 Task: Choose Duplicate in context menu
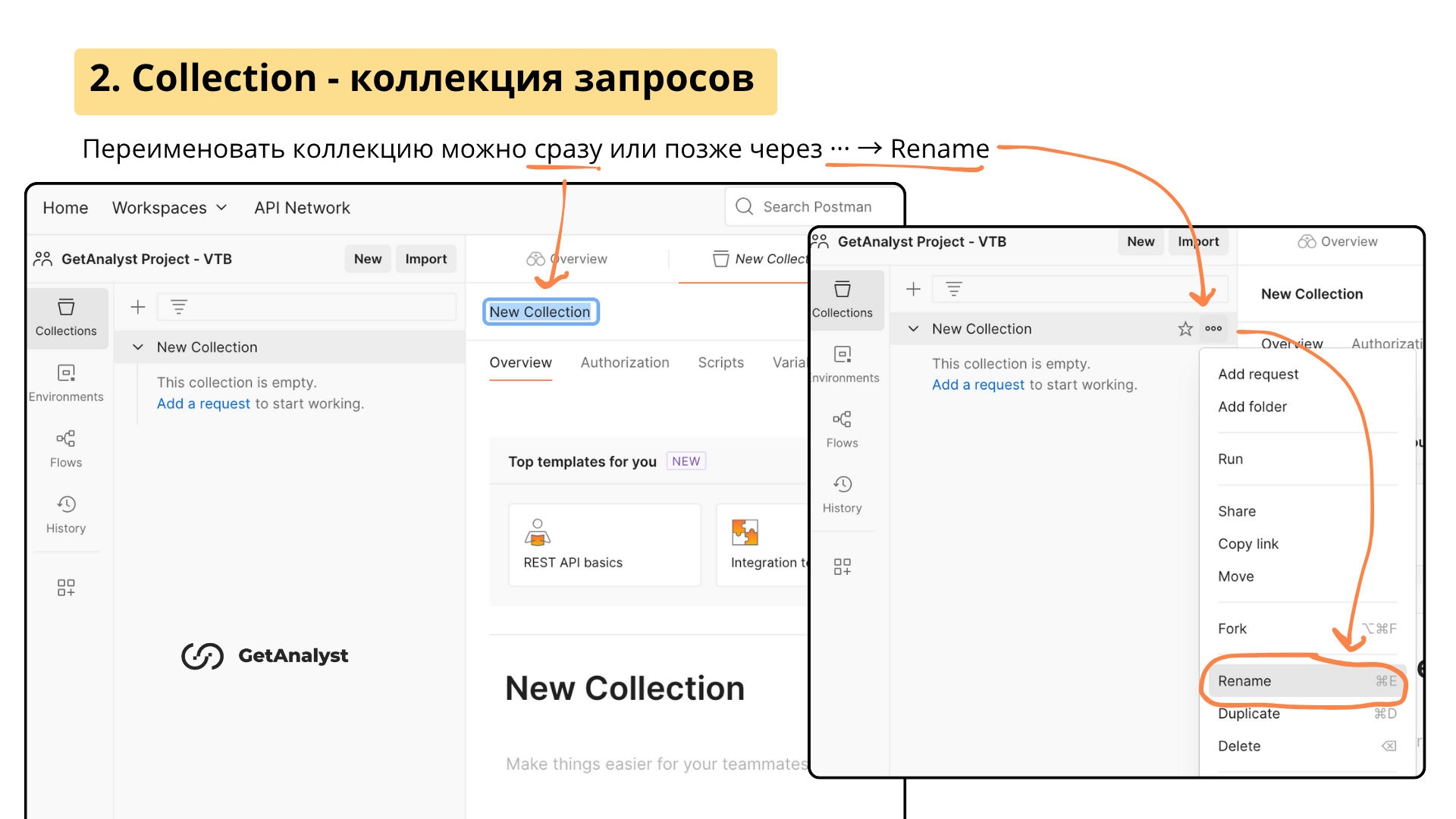(x=1307, y=714)
